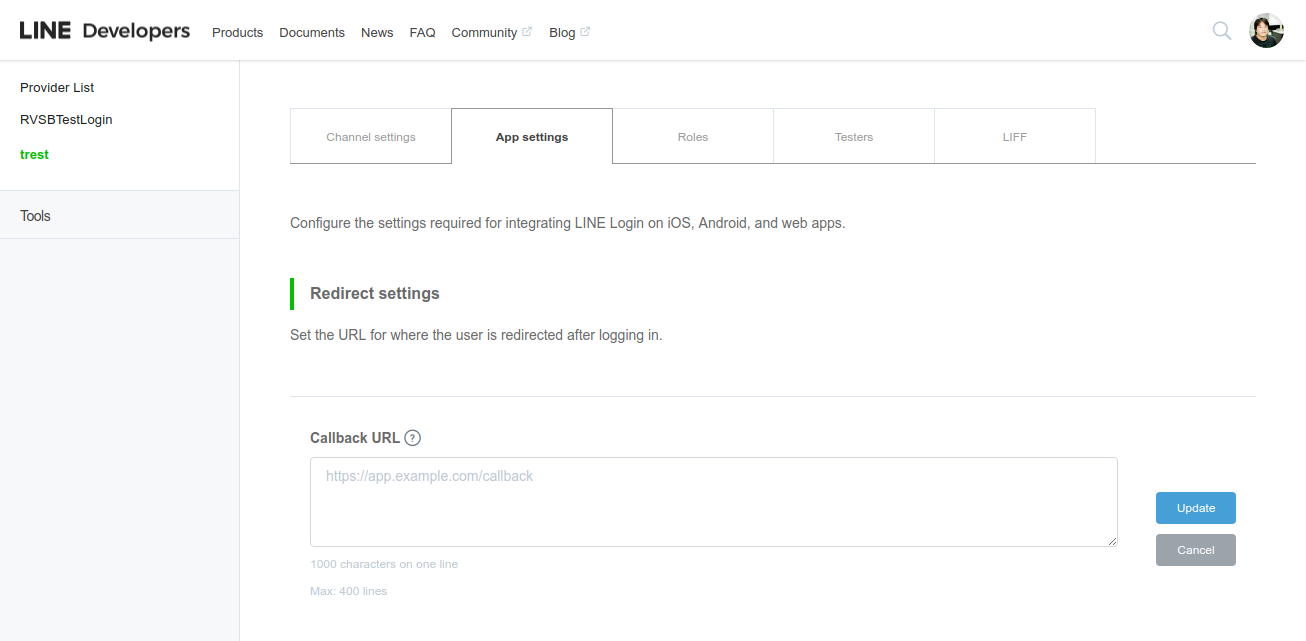Open the FAQ page
Image resolution: width=1306 pixels, height=641 pixels.
click(x=422, y=32)
